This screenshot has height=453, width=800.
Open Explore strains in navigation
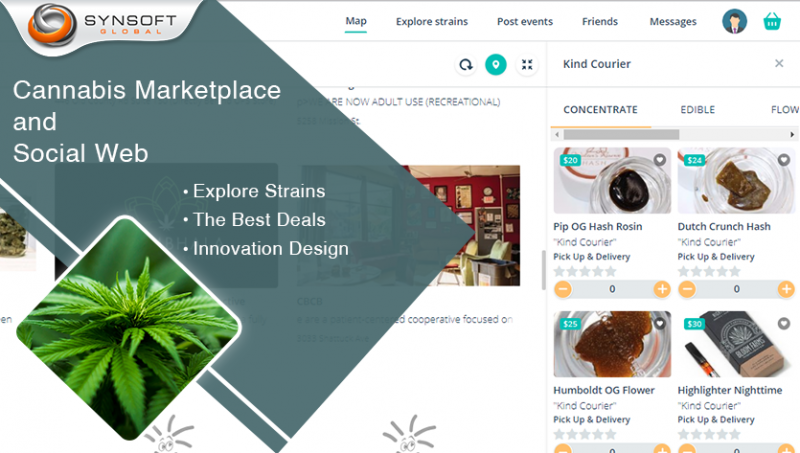[x=432, y=21]
